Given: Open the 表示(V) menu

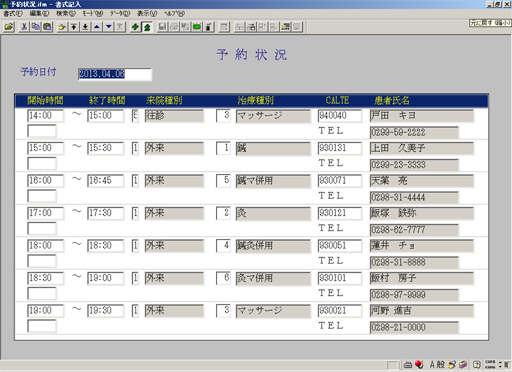Looking at the screenshot, I should point(147,14).
